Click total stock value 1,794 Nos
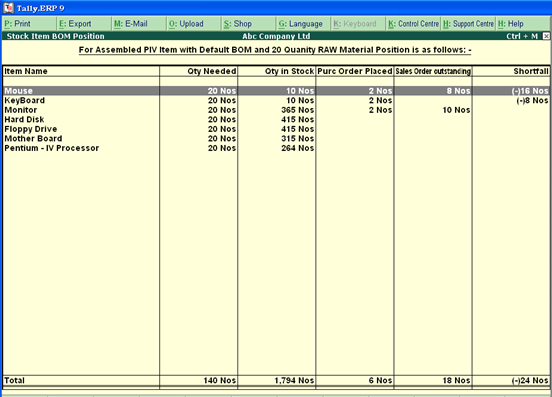 click(x=294, y=380)
